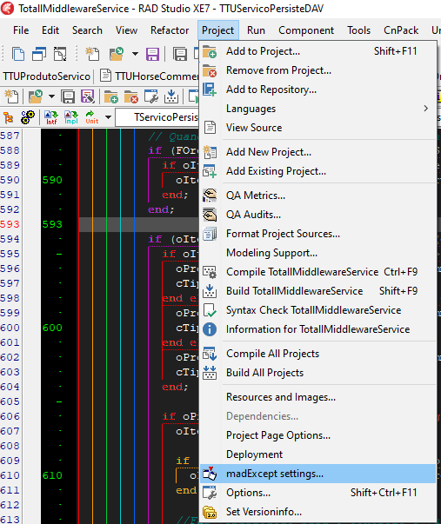Open the Refactor menu
The width and height of the screenshot is (441, 524).
169,30
